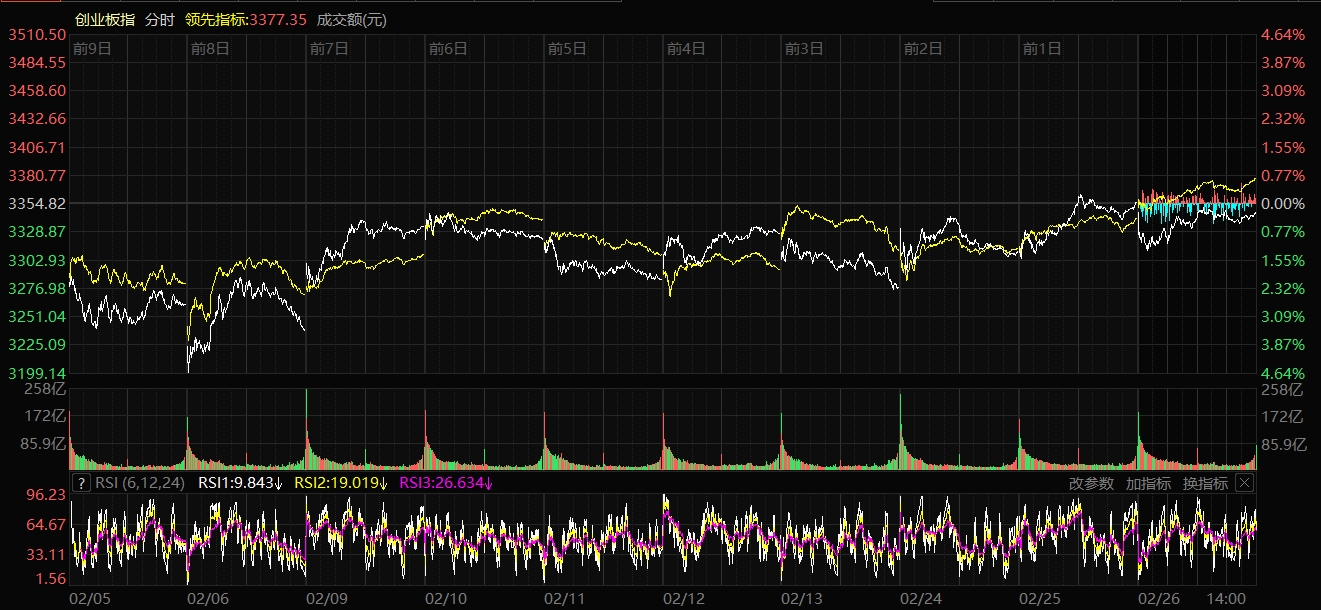Click the 创业板指 index title

point(104,20)
